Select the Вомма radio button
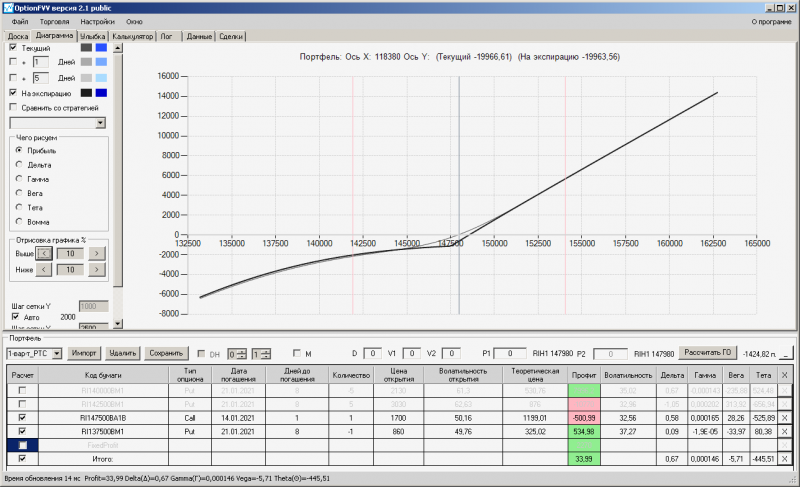This screenshot has height=487, width=800. coord(19,221)
